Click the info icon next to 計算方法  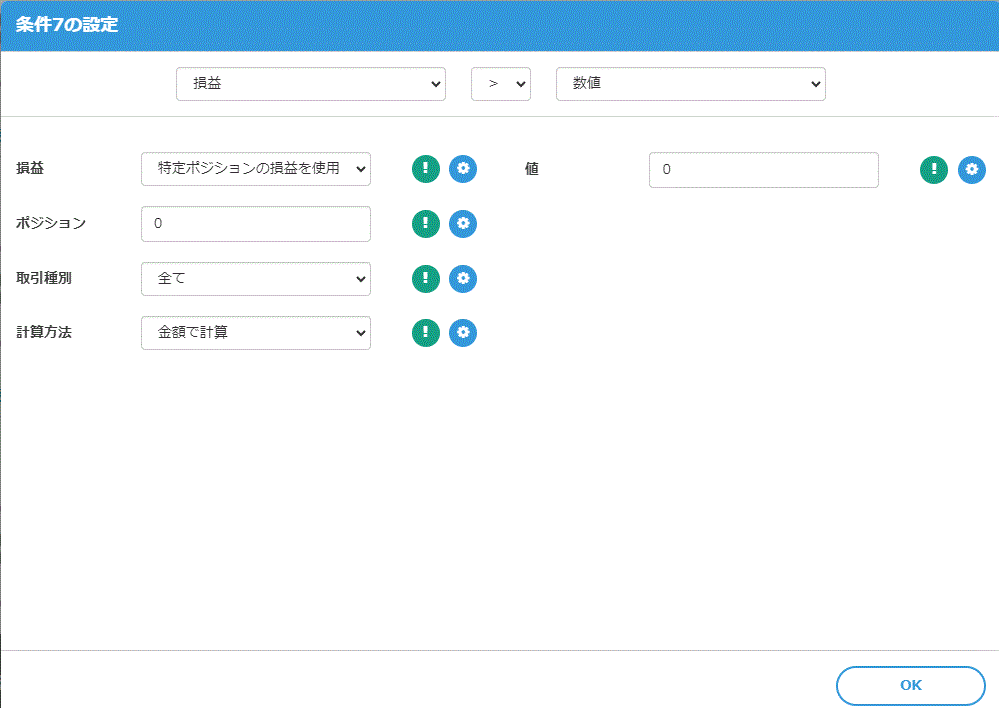click(x=425, y=333)
